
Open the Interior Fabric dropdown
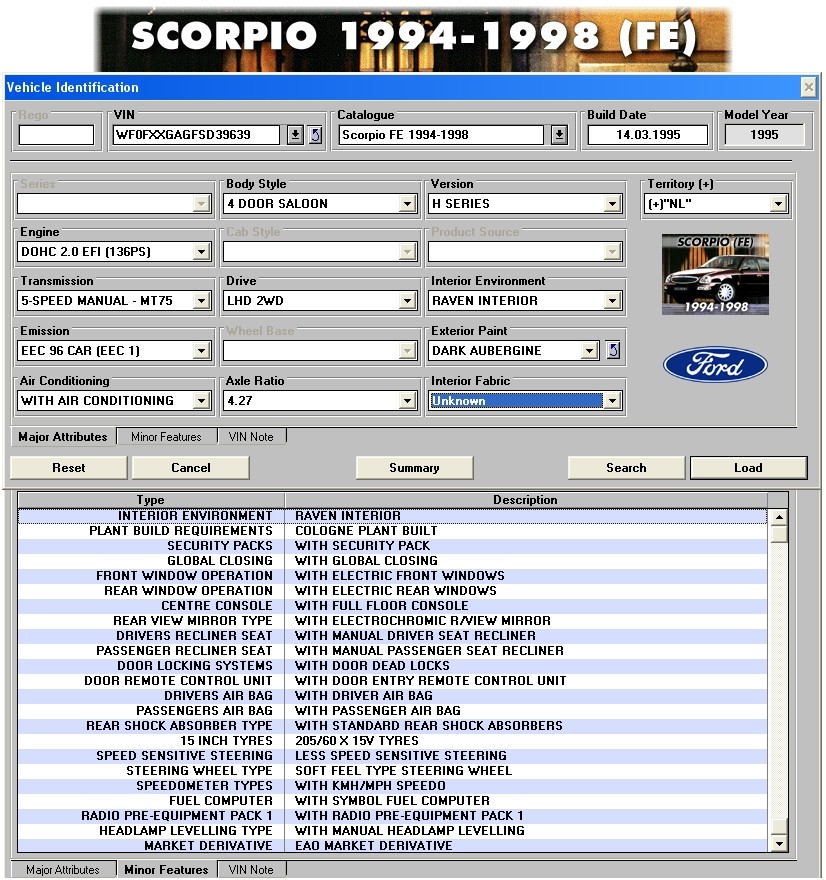[612, 401]
